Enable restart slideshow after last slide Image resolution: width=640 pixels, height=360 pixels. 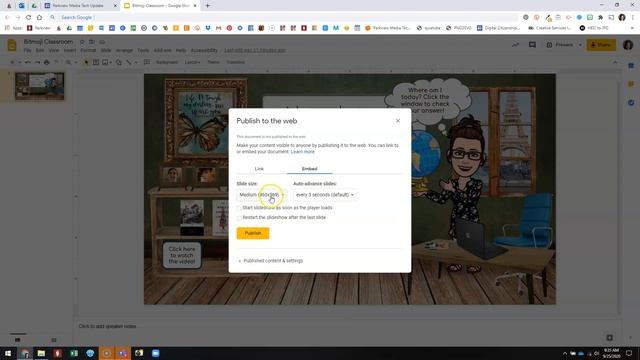(239, 218)
